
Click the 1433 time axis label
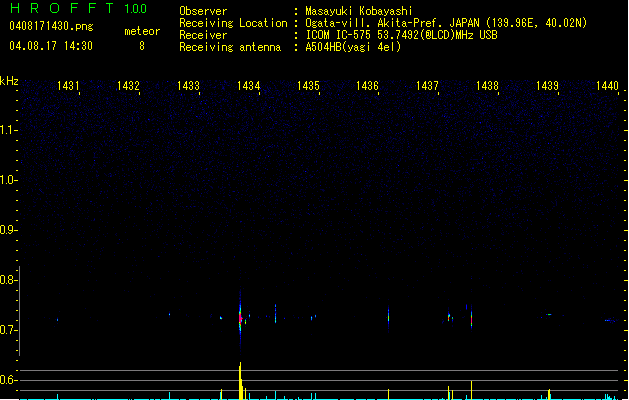188,86
